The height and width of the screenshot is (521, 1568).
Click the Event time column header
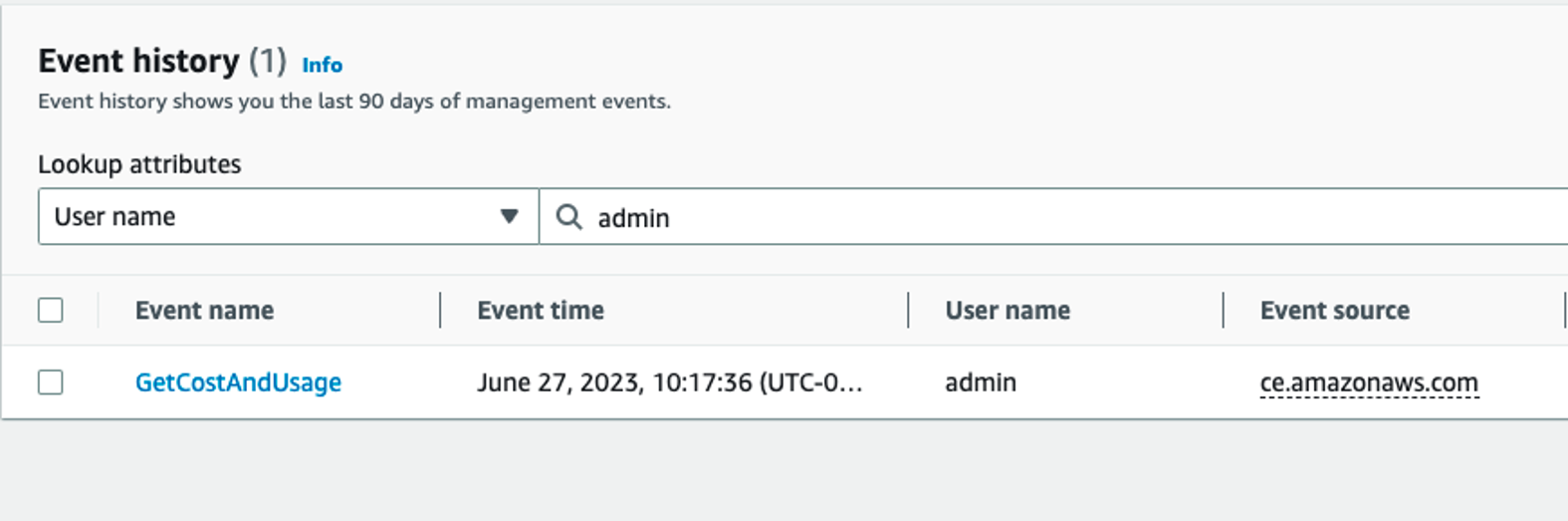click(x=540, y=311)
